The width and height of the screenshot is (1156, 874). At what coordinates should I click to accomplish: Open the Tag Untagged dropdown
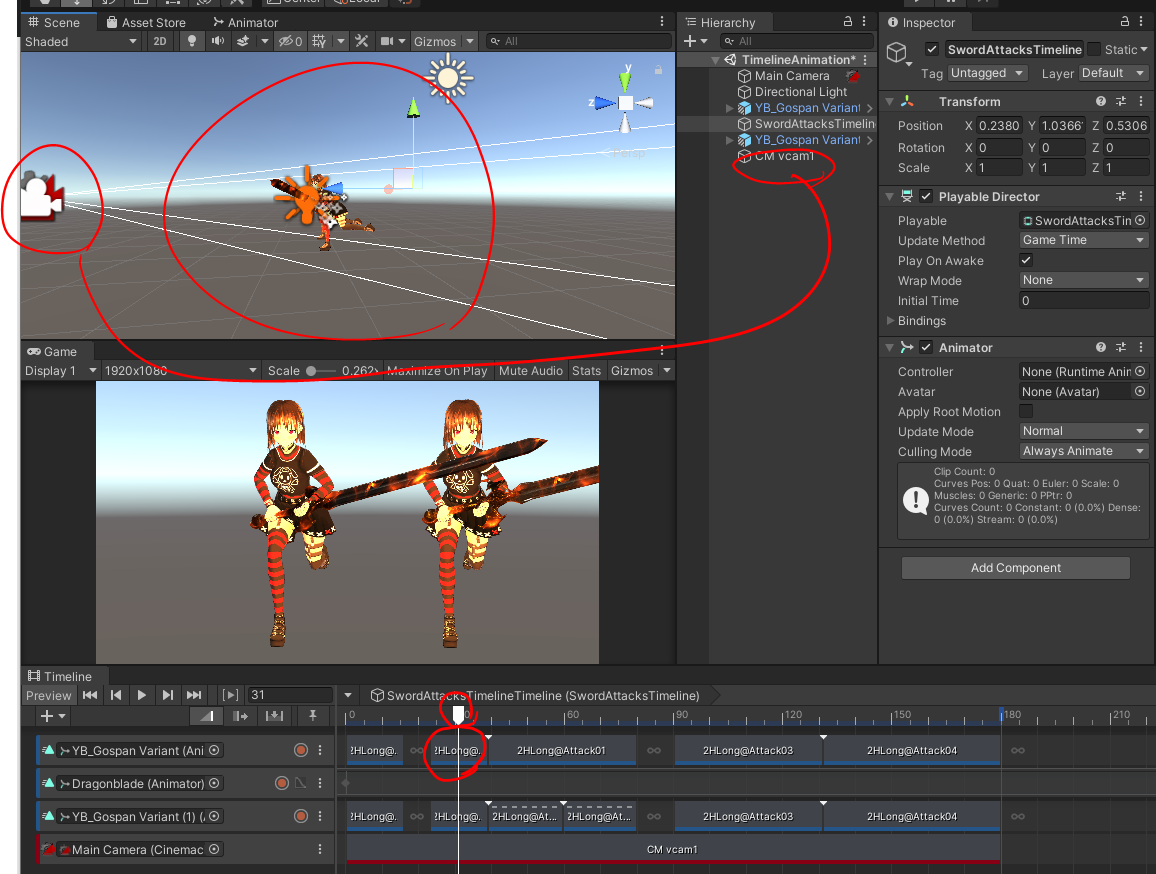pyautogui.click(x=988, y=73)
